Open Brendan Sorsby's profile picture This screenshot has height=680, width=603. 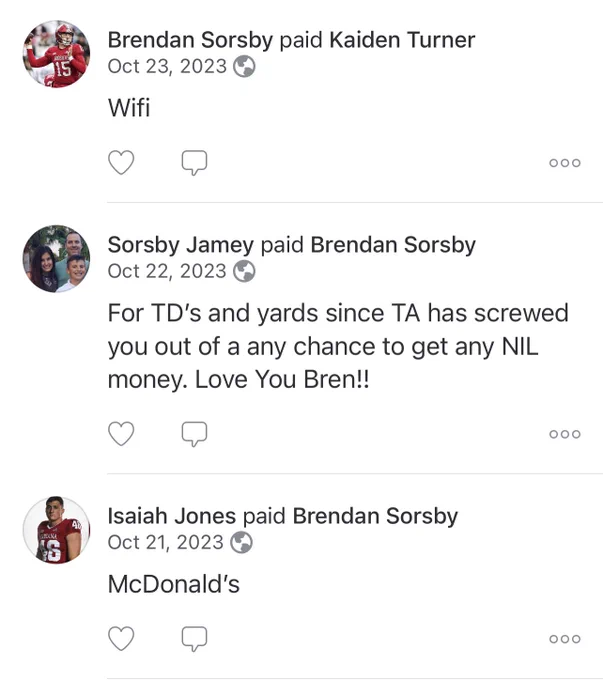pos(56,54)
